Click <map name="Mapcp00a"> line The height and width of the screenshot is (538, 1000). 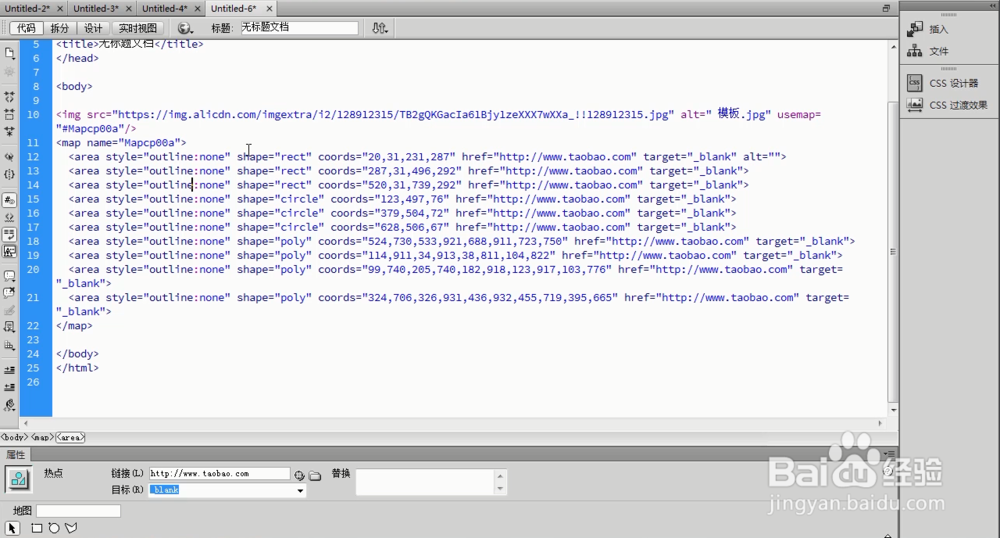click(x=121, y=143)
